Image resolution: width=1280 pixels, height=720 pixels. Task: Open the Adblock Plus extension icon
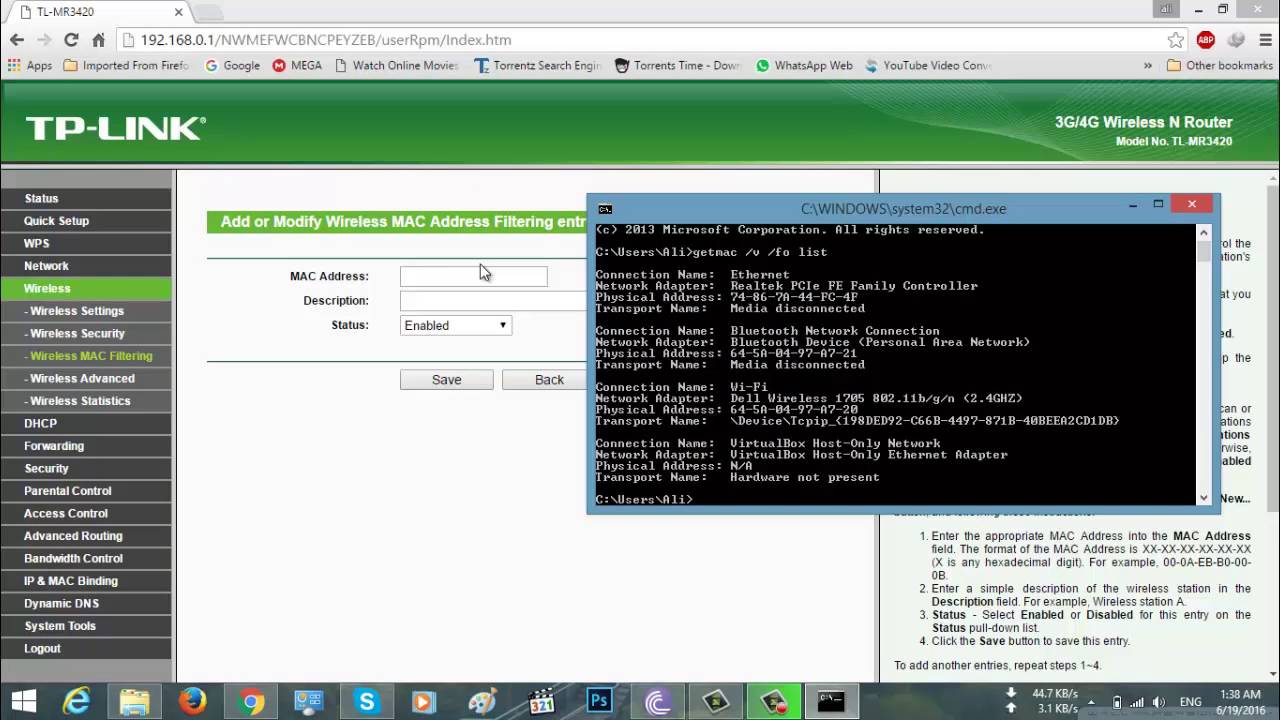point(1206,40)
